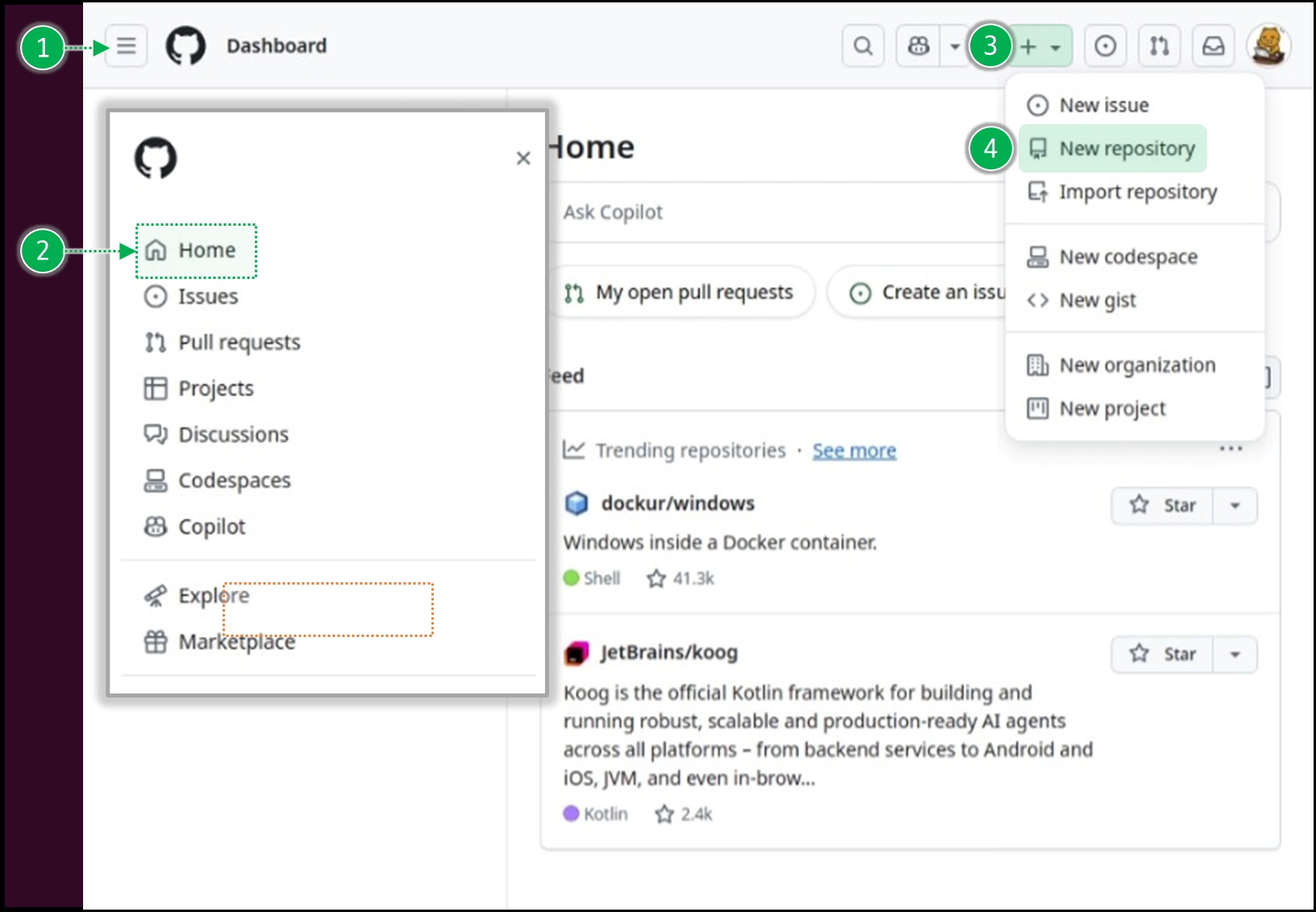Close the side navigation panel

pos(523,158)
